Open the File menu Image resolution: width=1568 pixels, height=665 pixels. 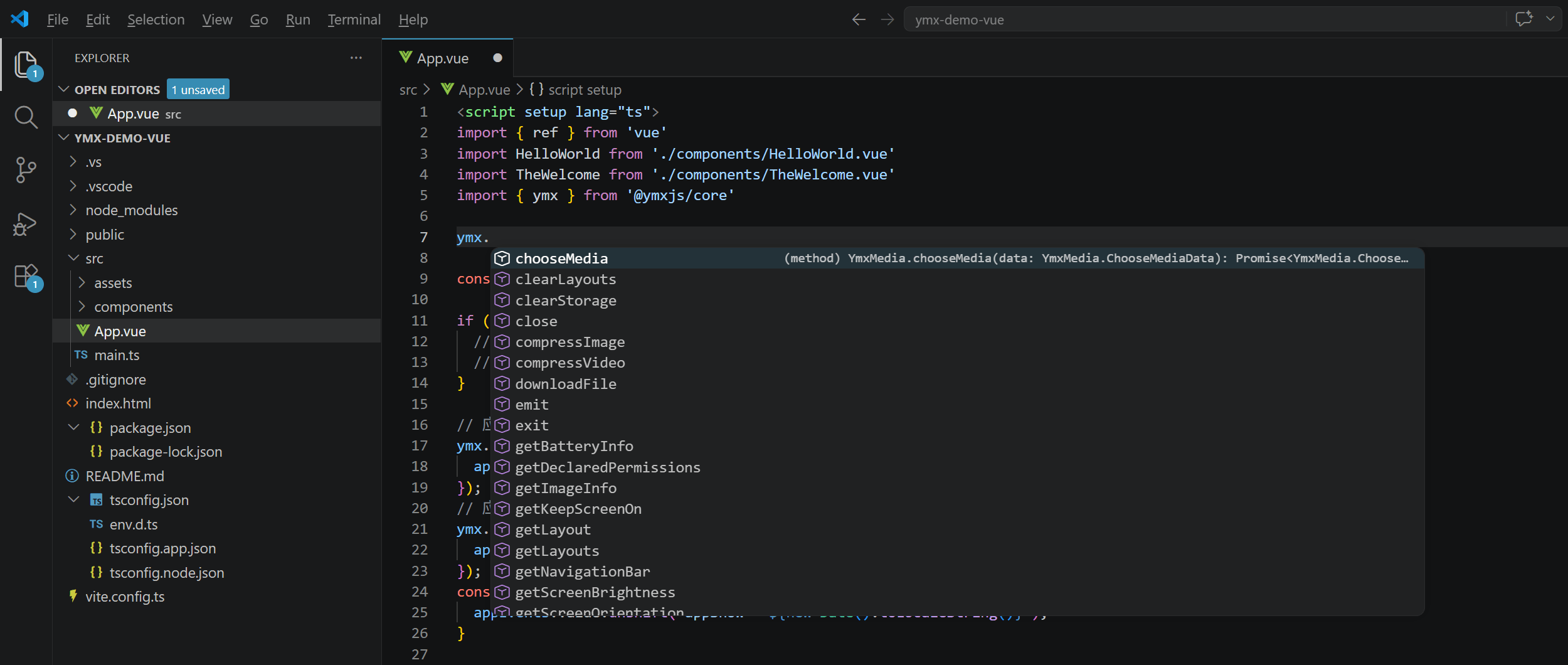pyautogui.click(x=58, y=19)
